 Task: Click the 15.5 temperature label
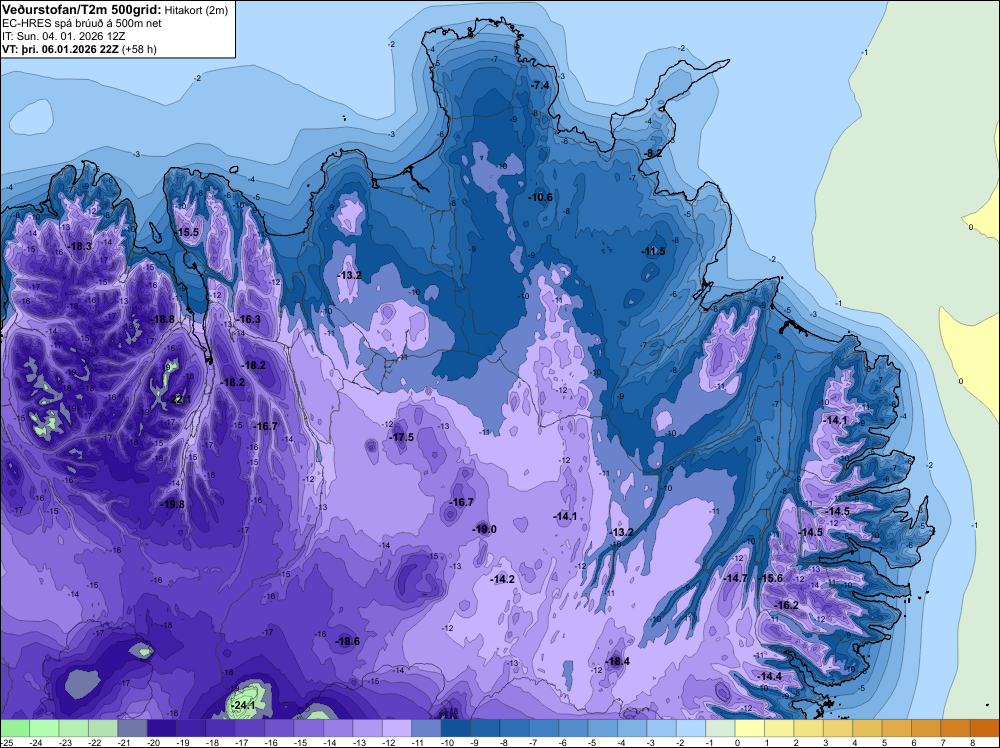188,232
